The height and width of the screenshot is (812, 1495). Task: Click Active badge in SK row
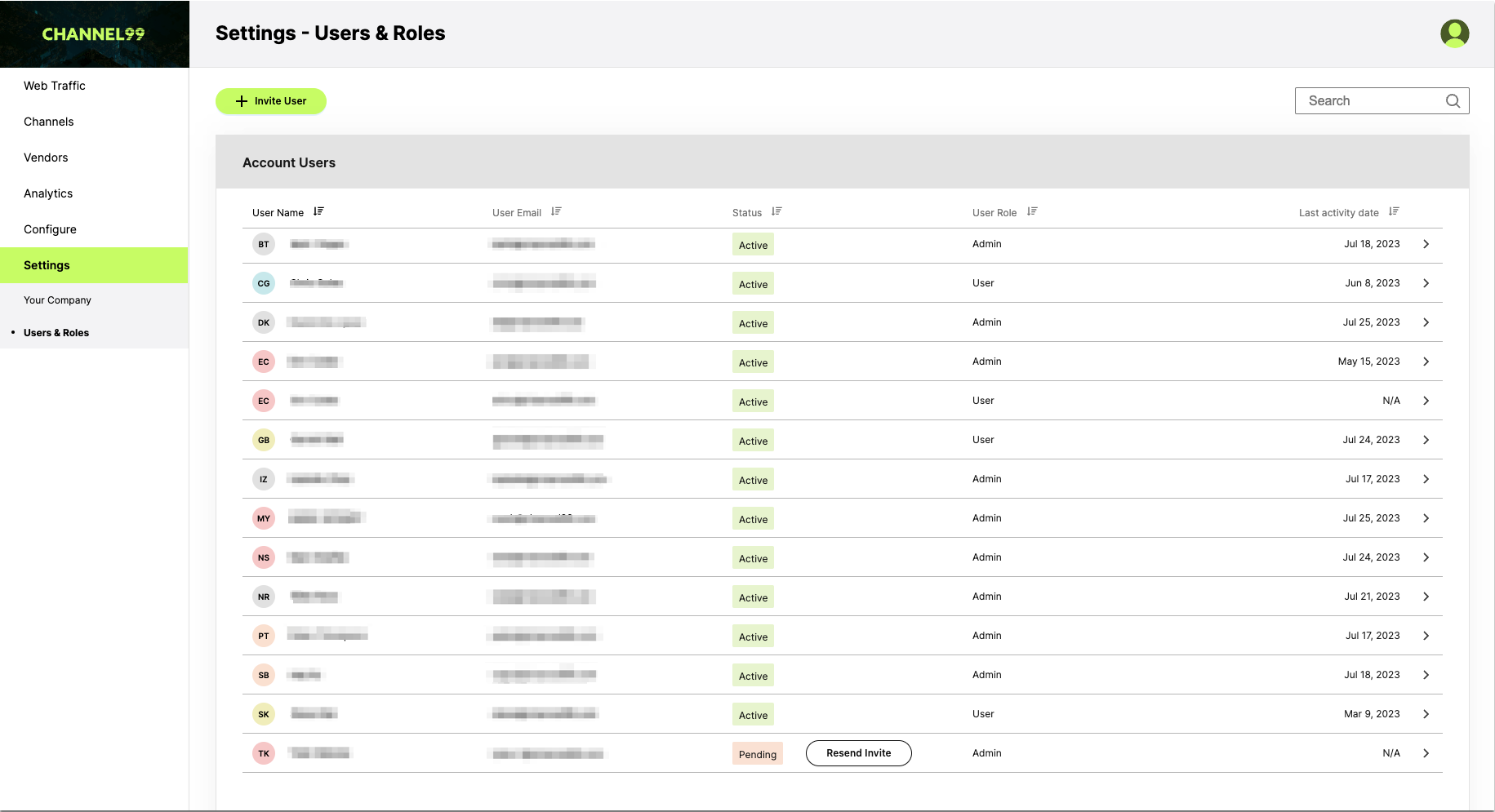tap(753, 715)
